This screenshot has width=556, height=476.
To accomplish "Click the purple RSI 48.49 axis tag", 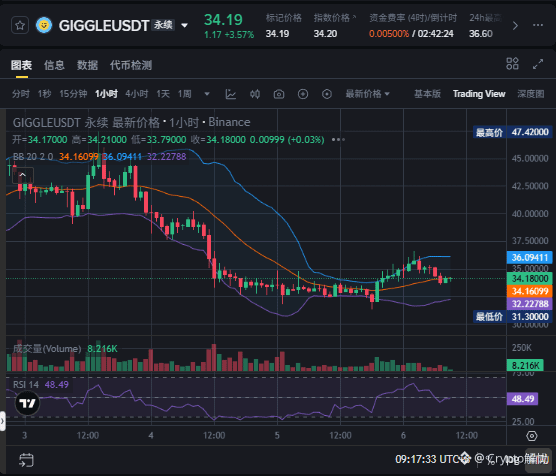I will point(523,399).
